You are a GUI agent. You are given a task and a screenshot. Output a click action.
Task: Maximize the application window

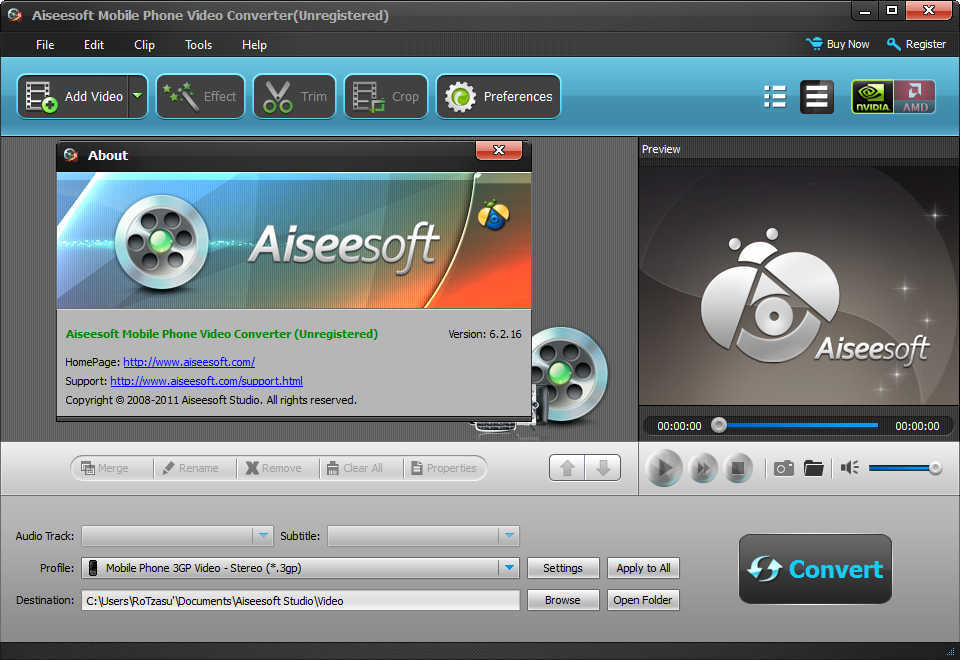(892, 10)
